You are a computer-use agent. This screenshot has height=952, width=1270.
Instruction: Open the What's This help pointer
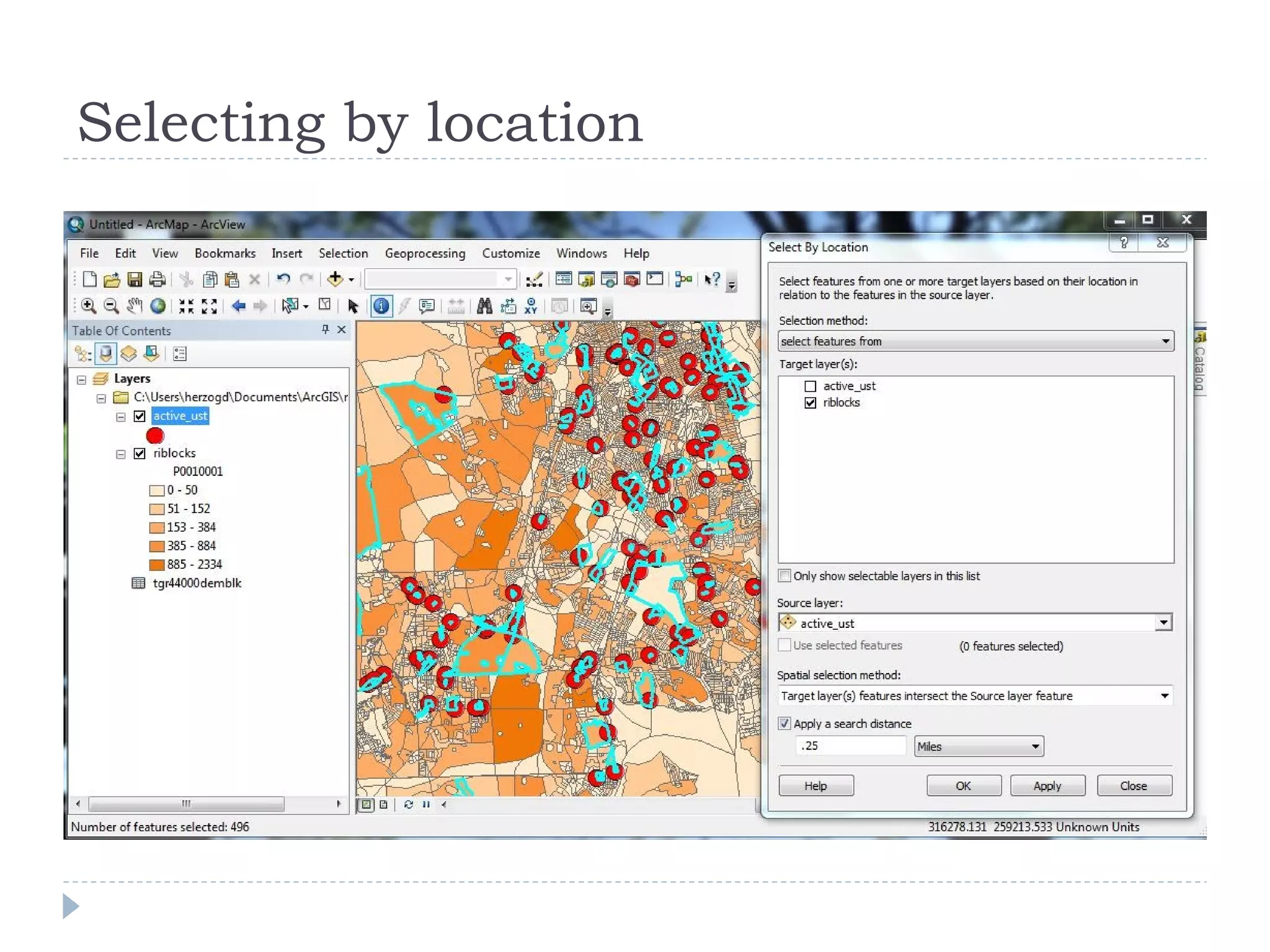[712, 280]
